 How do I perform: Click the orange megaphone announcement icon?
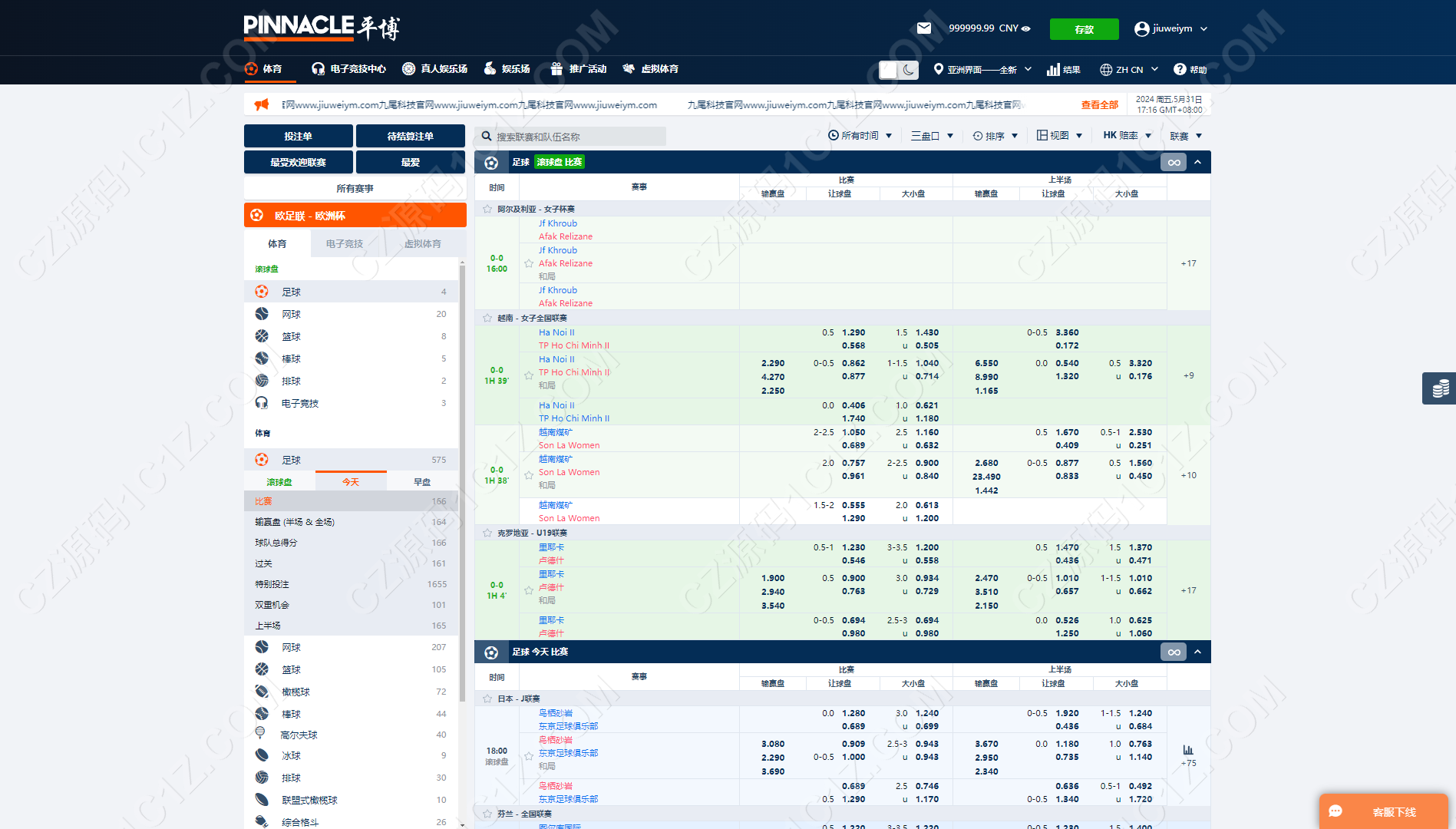coord(262,104)
